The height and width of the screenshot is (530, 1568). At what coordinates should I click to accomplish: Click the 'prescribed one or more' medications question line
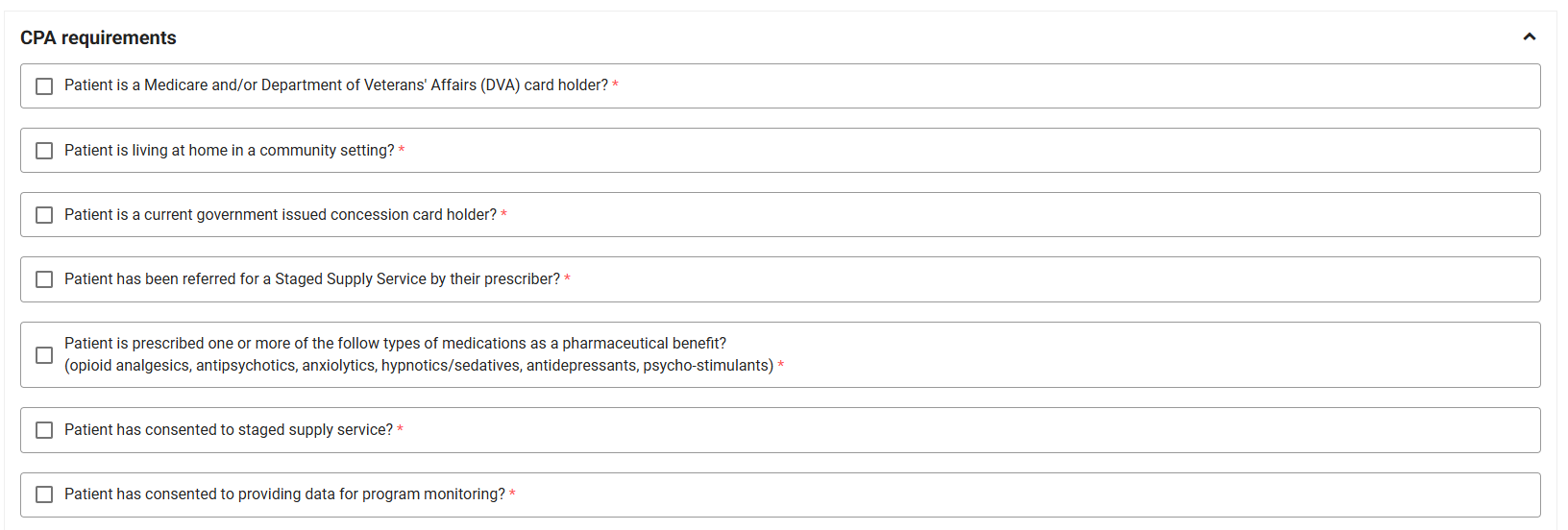click(x=395, y=344)
